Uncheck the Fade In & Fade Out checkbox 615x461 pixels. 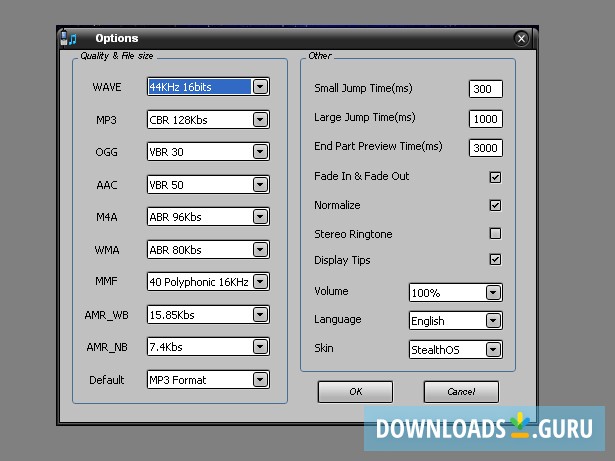[495, 177]
